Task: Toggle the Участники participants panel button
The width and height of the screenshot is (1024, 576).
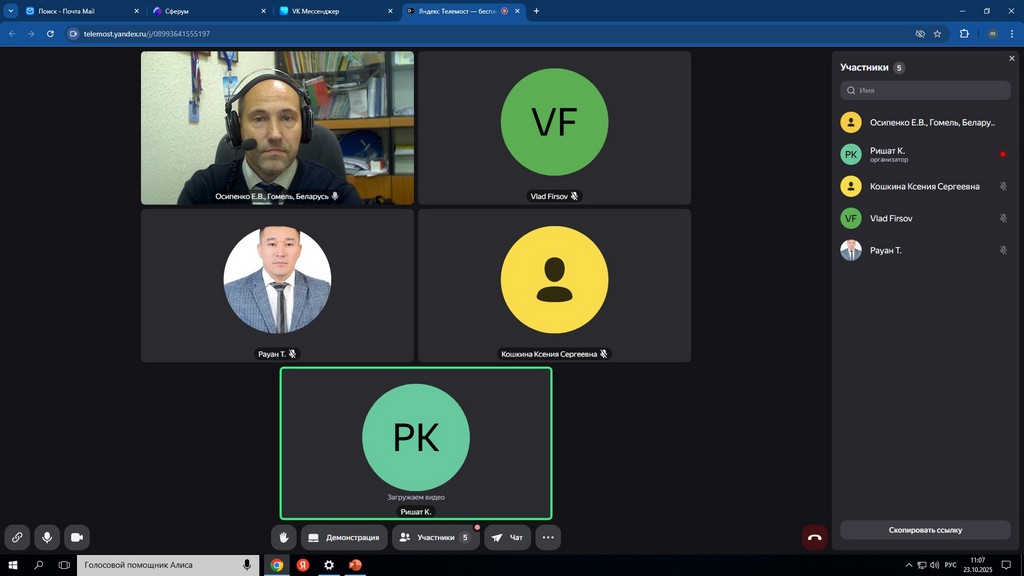Action: 435,537
